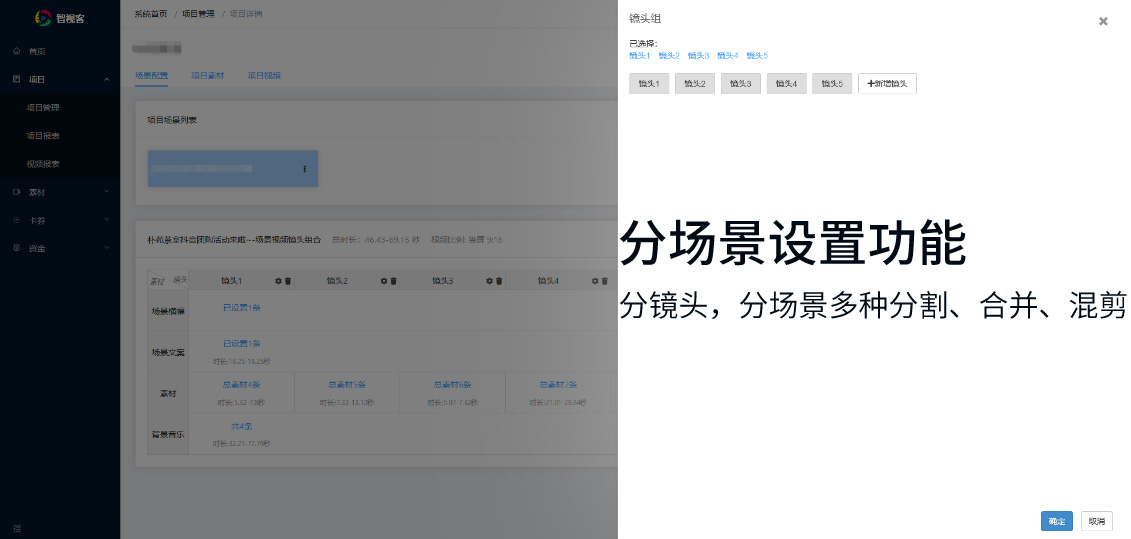Click the trash icon for 镜头4 column
This screenshot has height=539, width=1131.
(x=605, y=281)
